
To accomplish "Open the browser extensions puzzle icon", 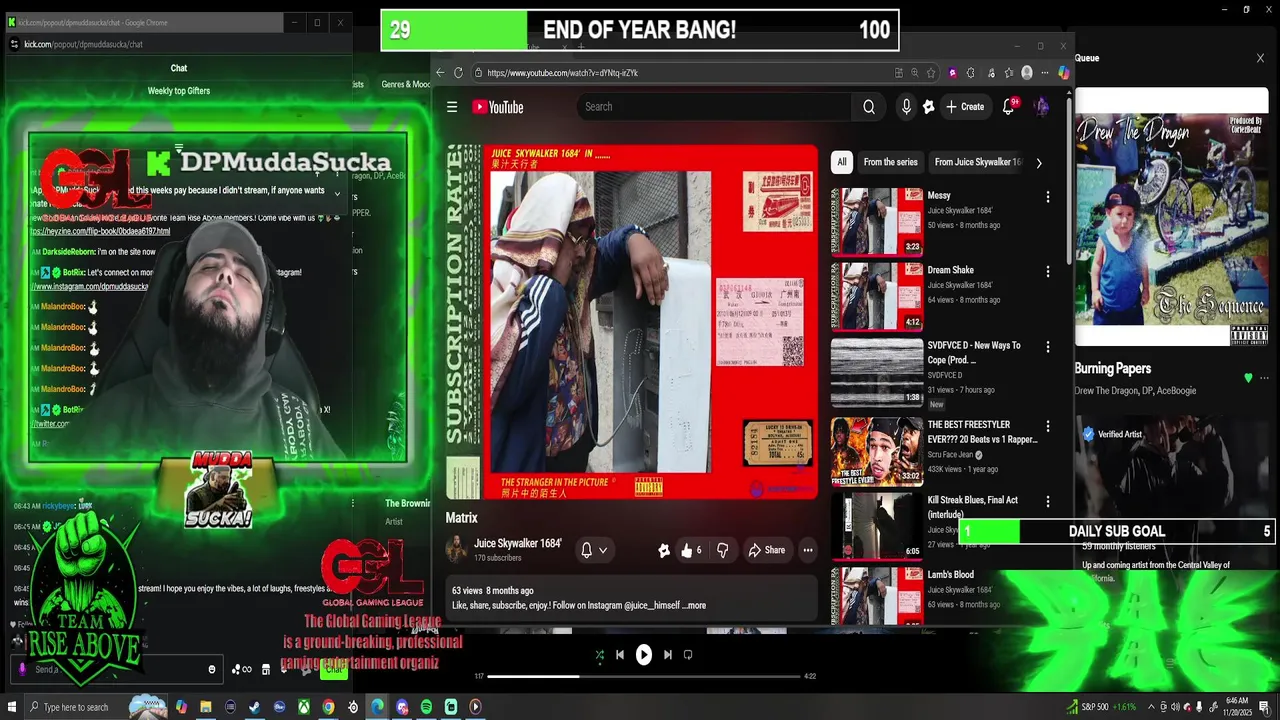I will pyautogui.click(x=970, y=73).
